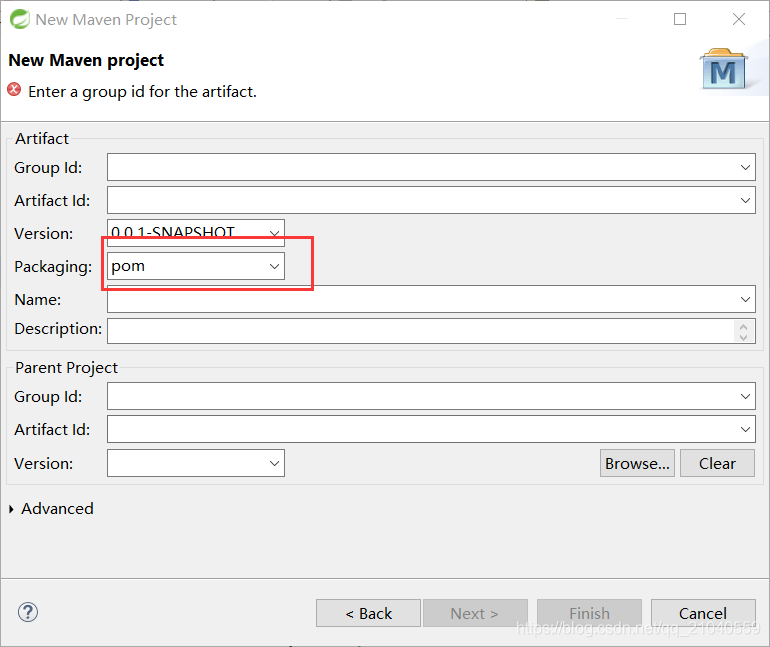Click the Description field down spinner arrow

click(x=743, y=337)
